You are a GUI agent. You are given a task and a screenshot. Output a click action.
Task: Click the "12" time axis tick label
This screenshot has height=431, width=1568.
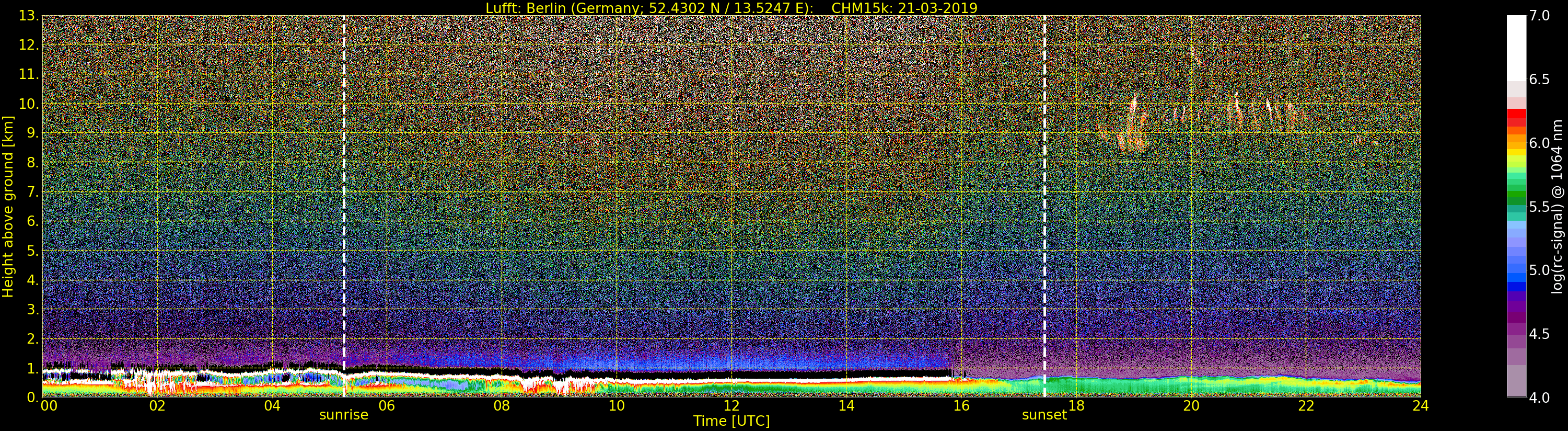(731, 406)
